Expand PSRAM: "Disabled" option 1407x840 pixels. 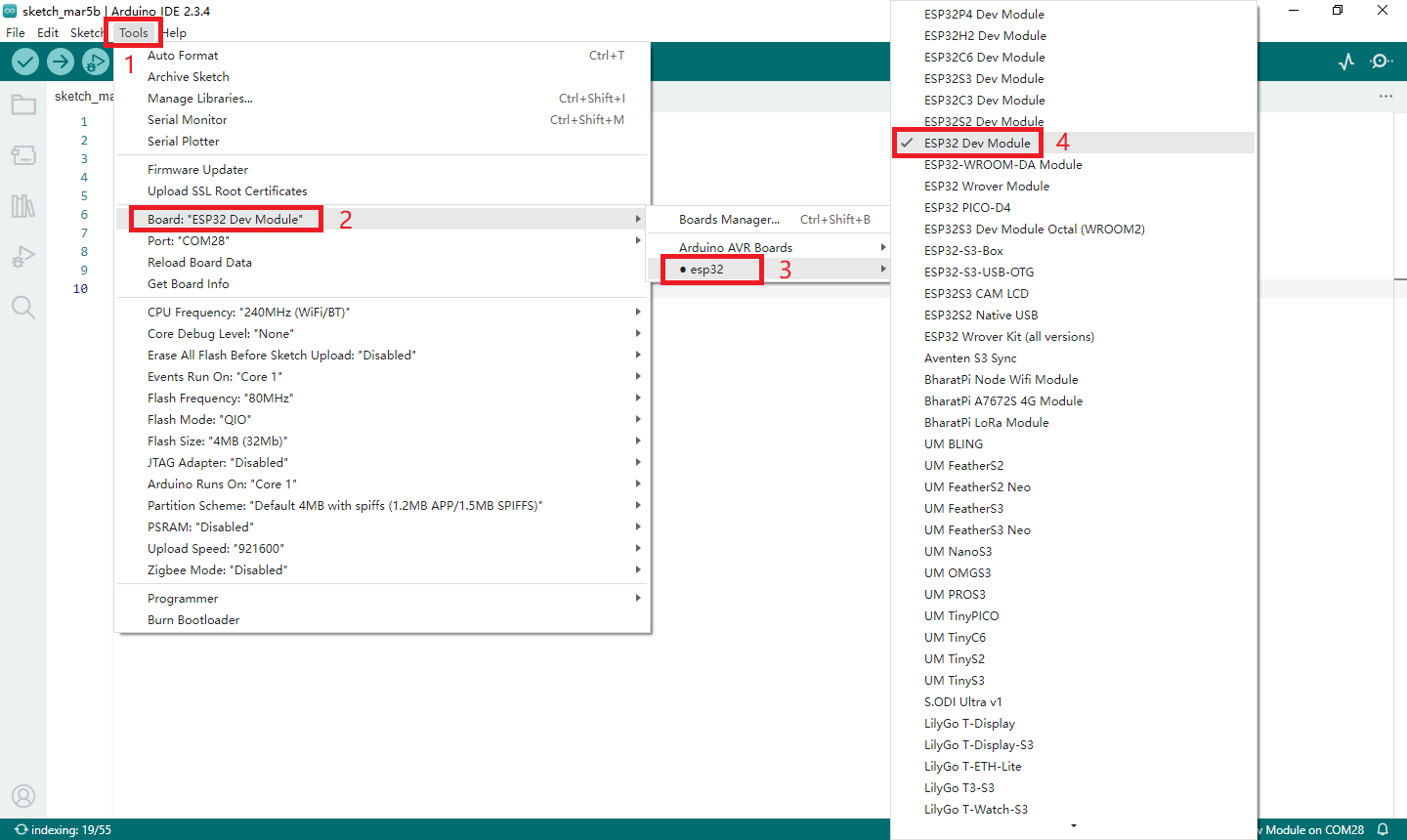point(383,527)
